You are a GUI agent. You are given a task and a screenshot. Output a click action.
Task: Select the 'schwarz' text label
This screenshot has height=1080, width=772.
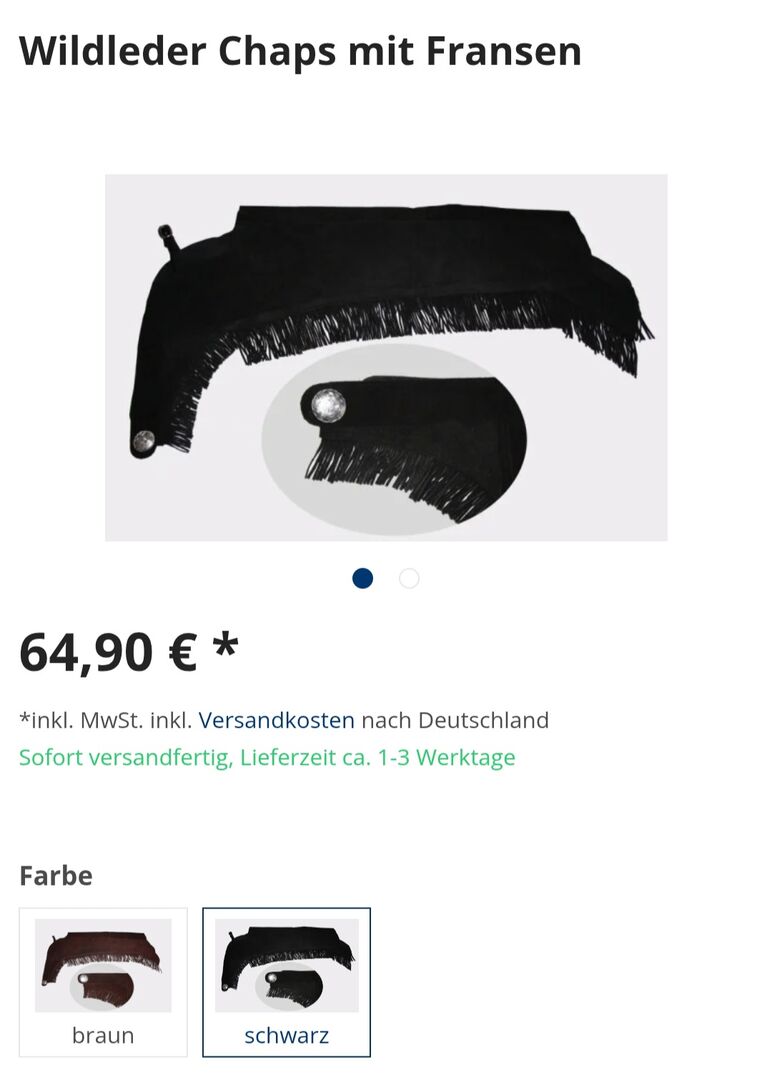pyautogui.click(x=286, y=1035)
